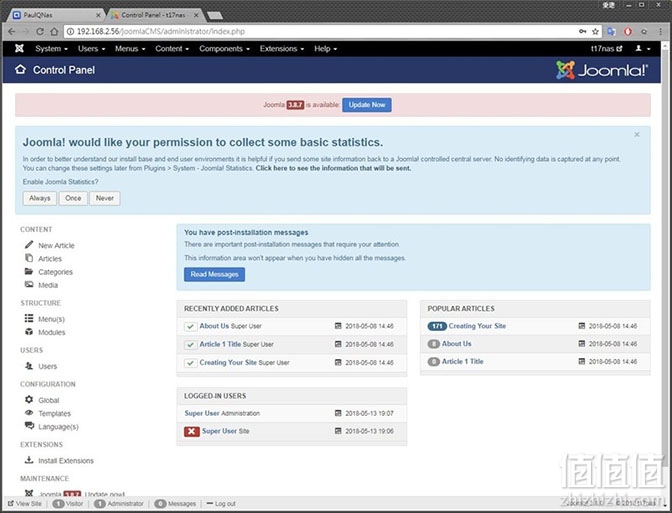
Task: Click the Messages counter in the status bar
Action: pyautogui.click(x=175, y=504)
